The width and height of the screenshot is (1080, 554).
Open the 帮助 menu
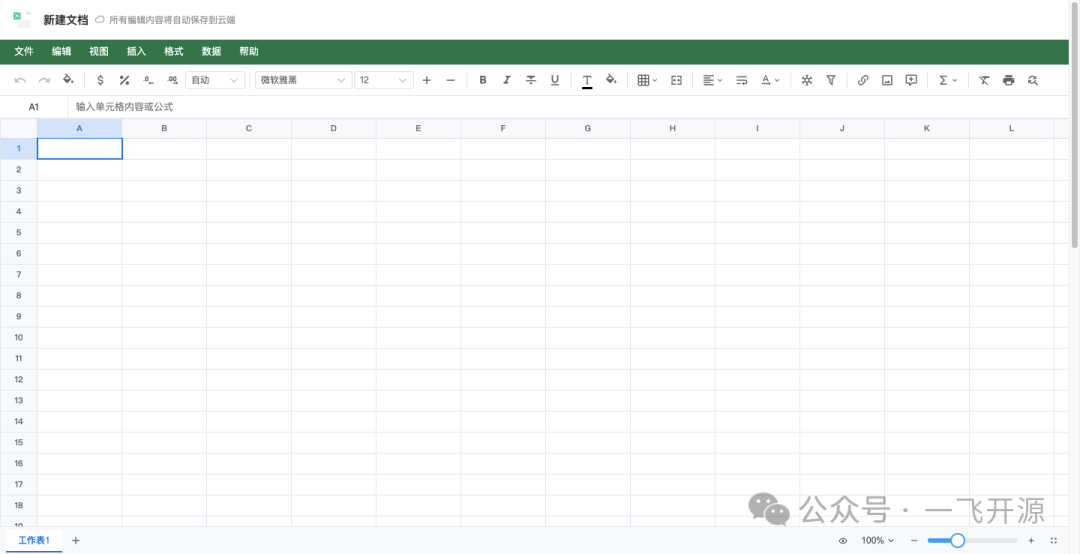[x=249, y=51]
